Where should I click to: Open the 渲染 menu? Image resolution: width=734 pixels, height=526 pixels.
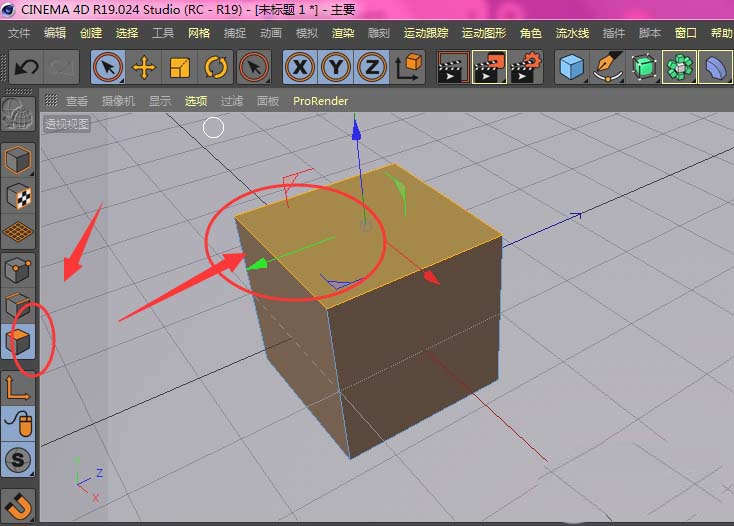[343, 33]
